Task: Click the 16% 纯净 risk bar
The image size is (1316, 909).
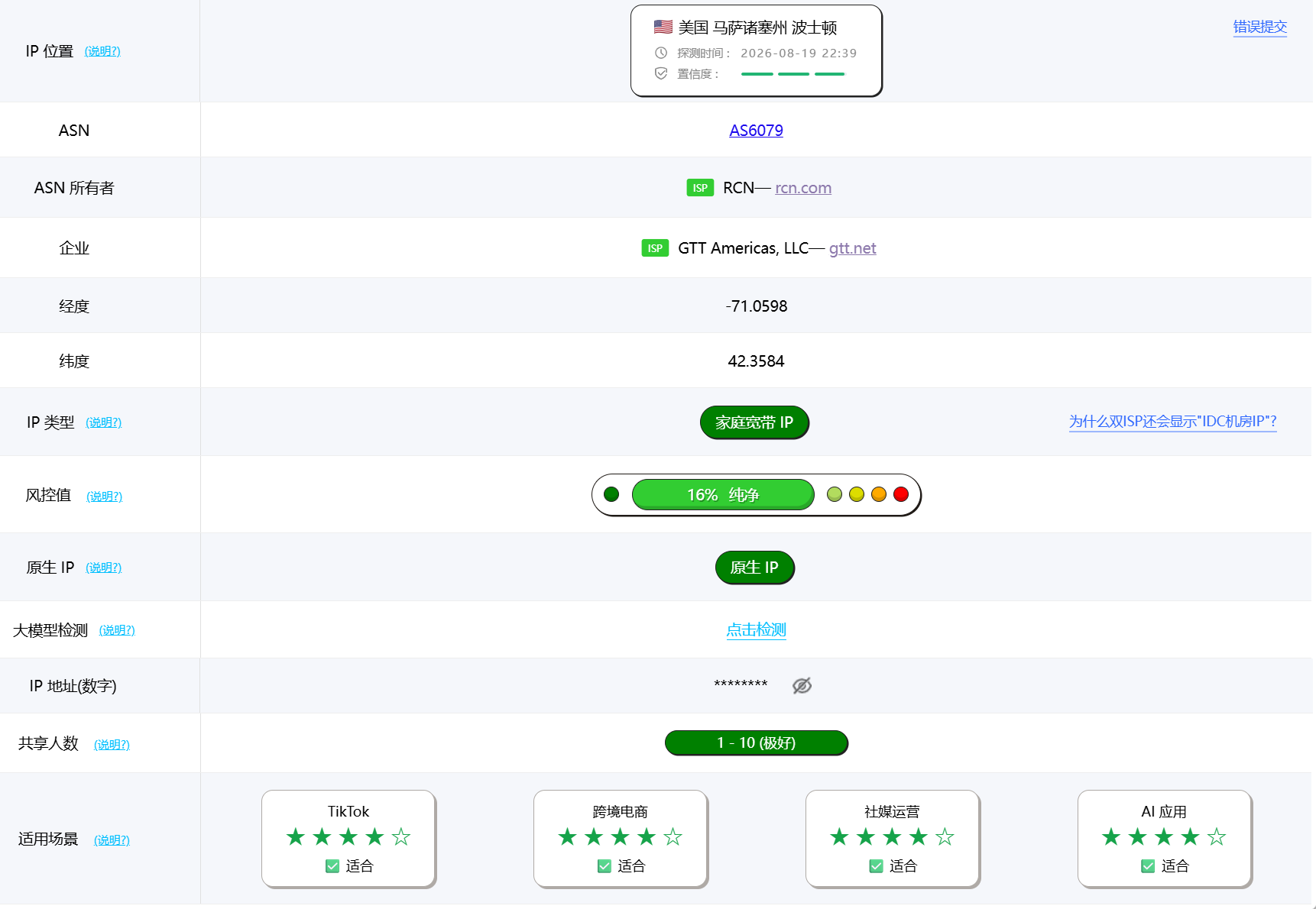Action: pos(723,494)
